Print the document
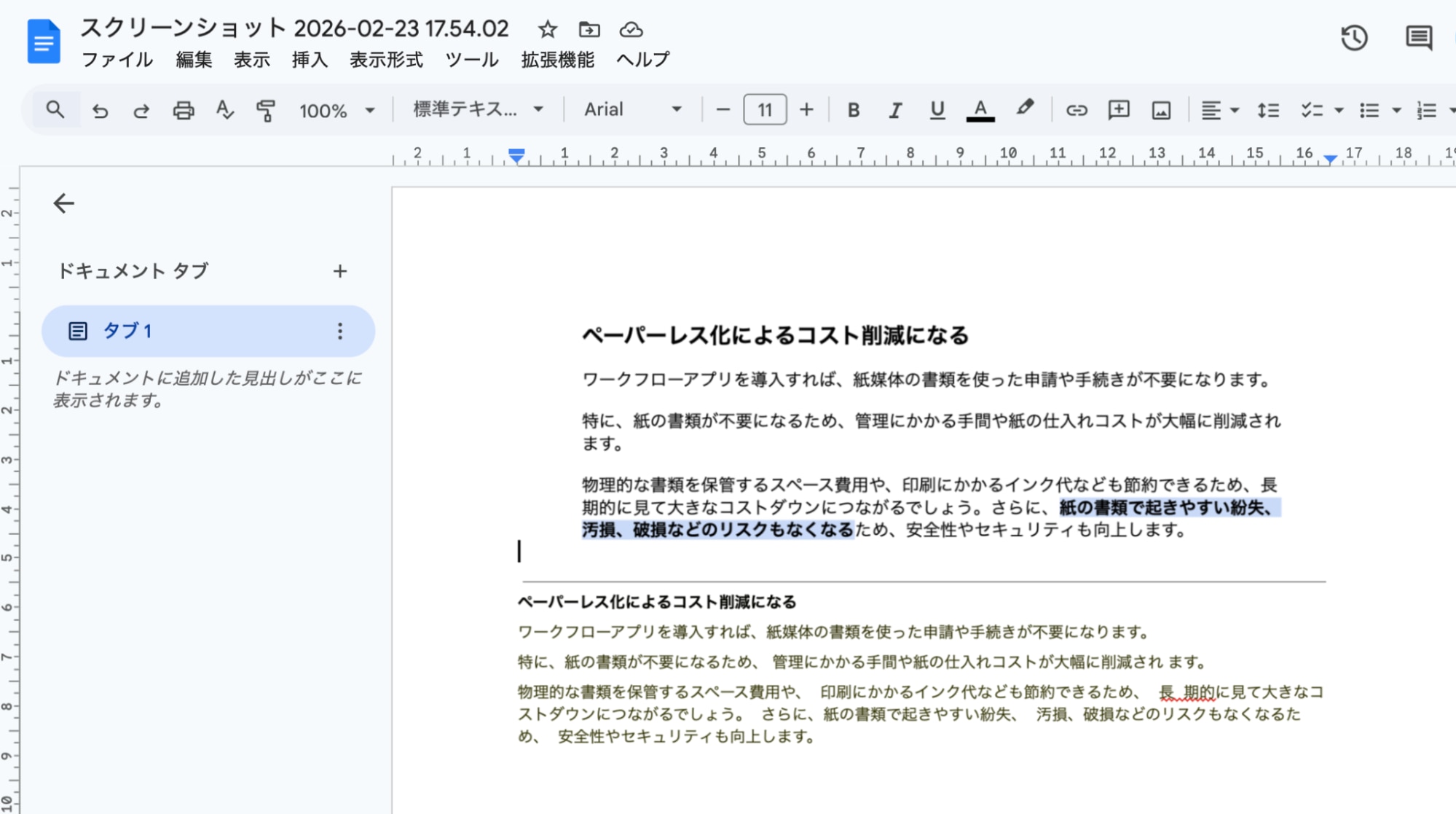The height and width of the screenshot is (814, 1456). pos(184,110)
